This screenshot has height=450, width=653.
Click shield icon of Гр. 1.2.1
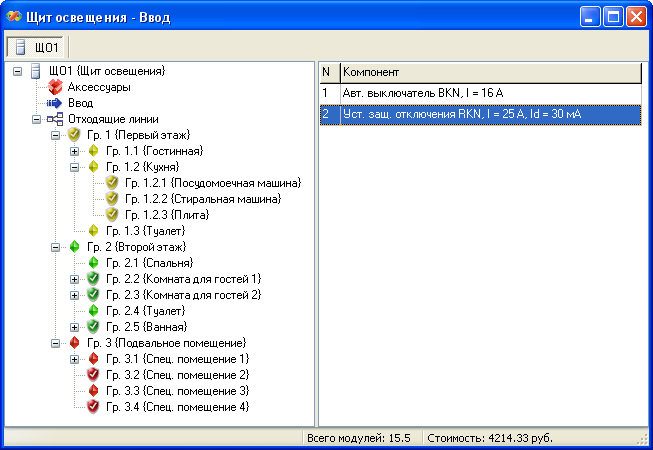point(112,182)
